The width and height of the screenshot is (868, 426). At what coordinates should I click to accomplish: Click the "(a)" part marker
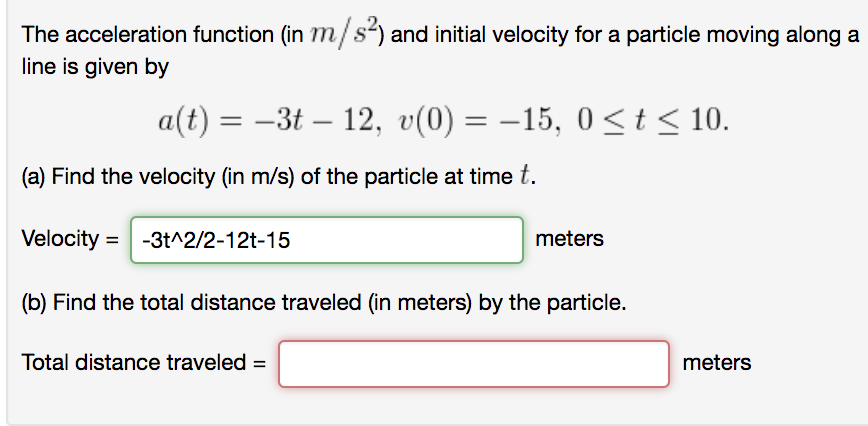pyautogui.click(x=33, y=180)
